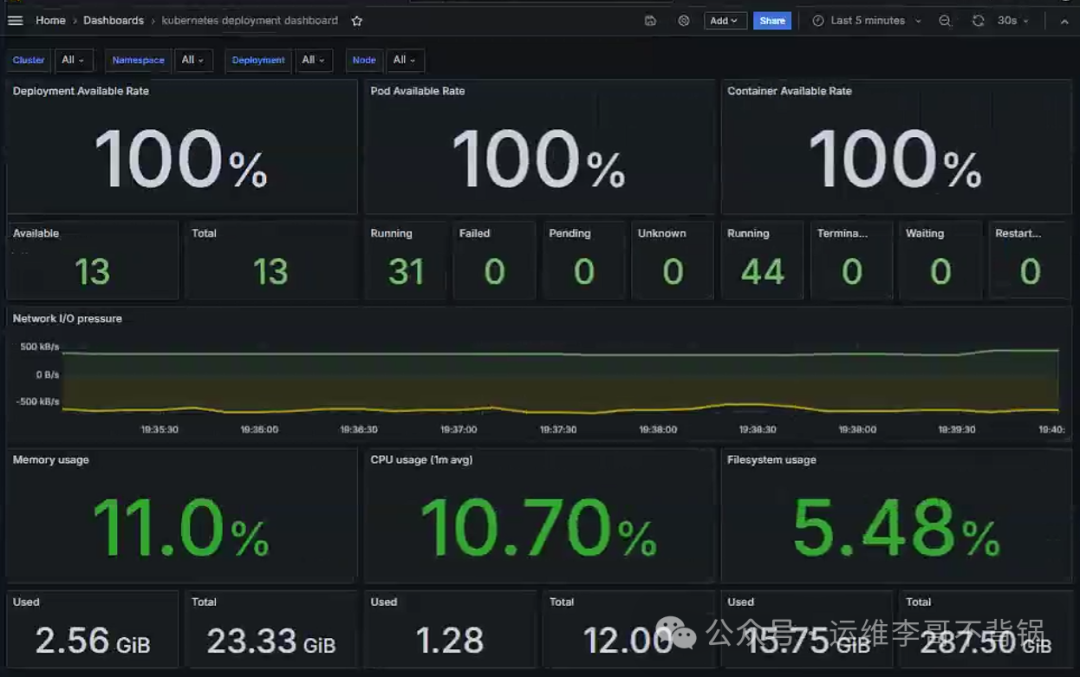Expand the Namespace All dropdown

(194, 61)
